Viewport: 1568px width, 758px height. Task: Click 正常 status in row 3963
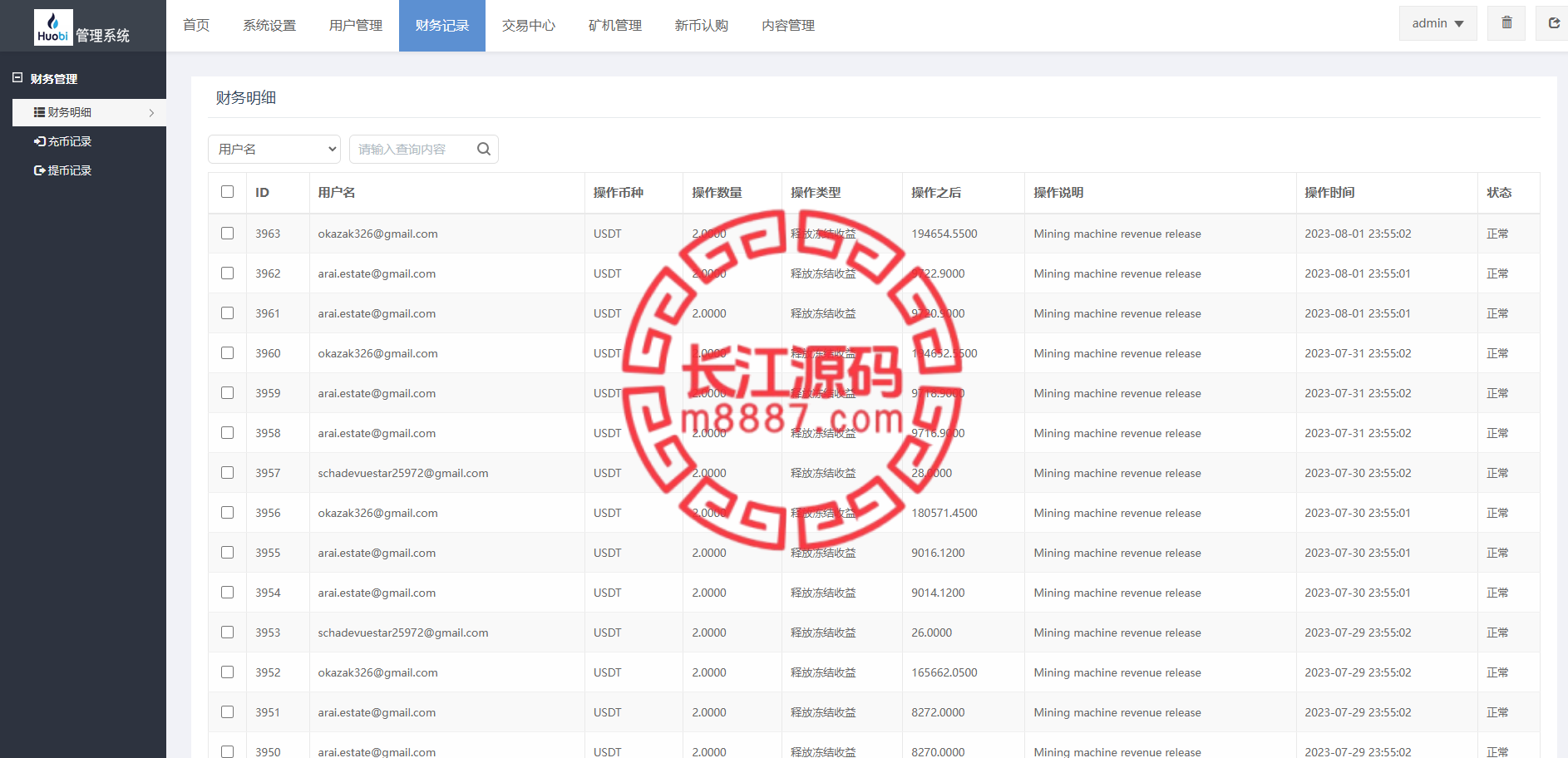click(1497, 234)
